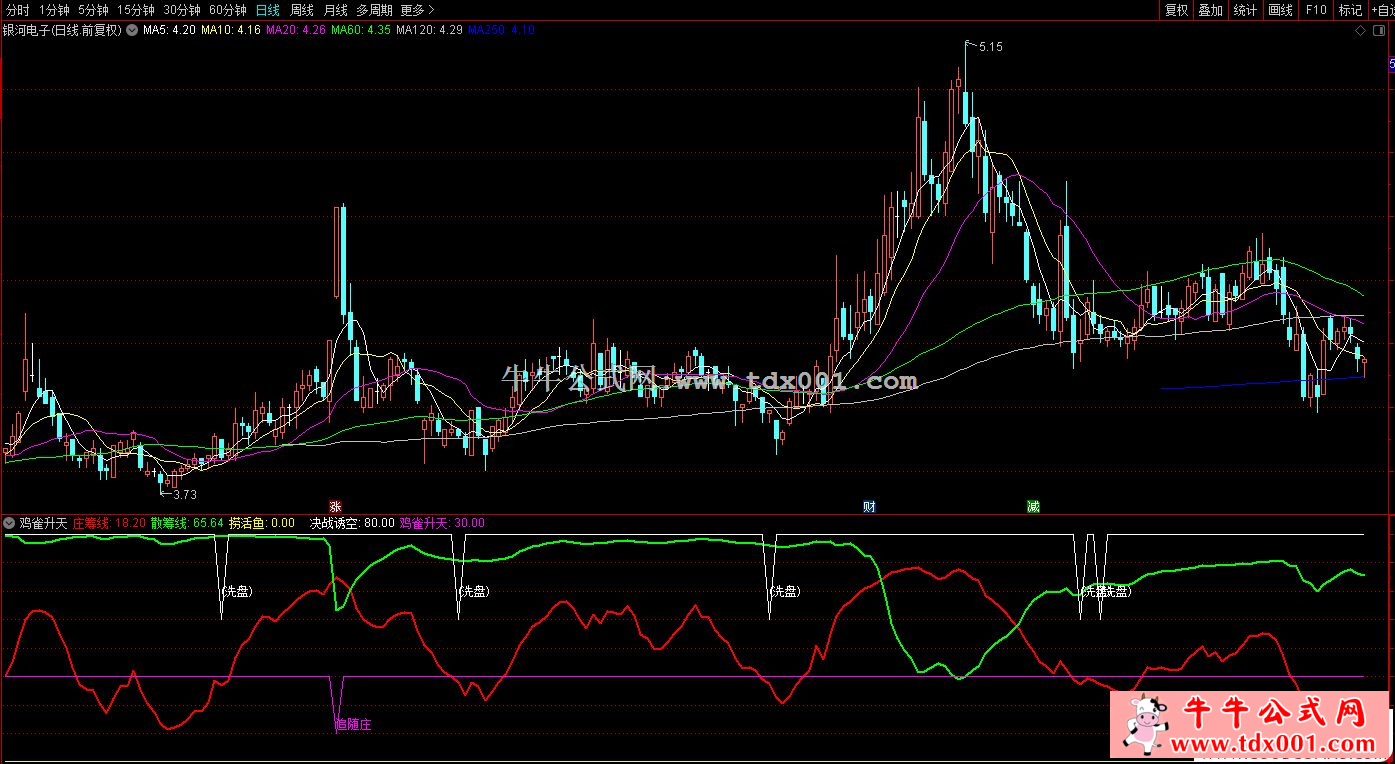The height and width of the screenshot is (764, 1395).
Task: Click the 3.73 low price label
Action: pyautogui.click(x=185, y=494)
